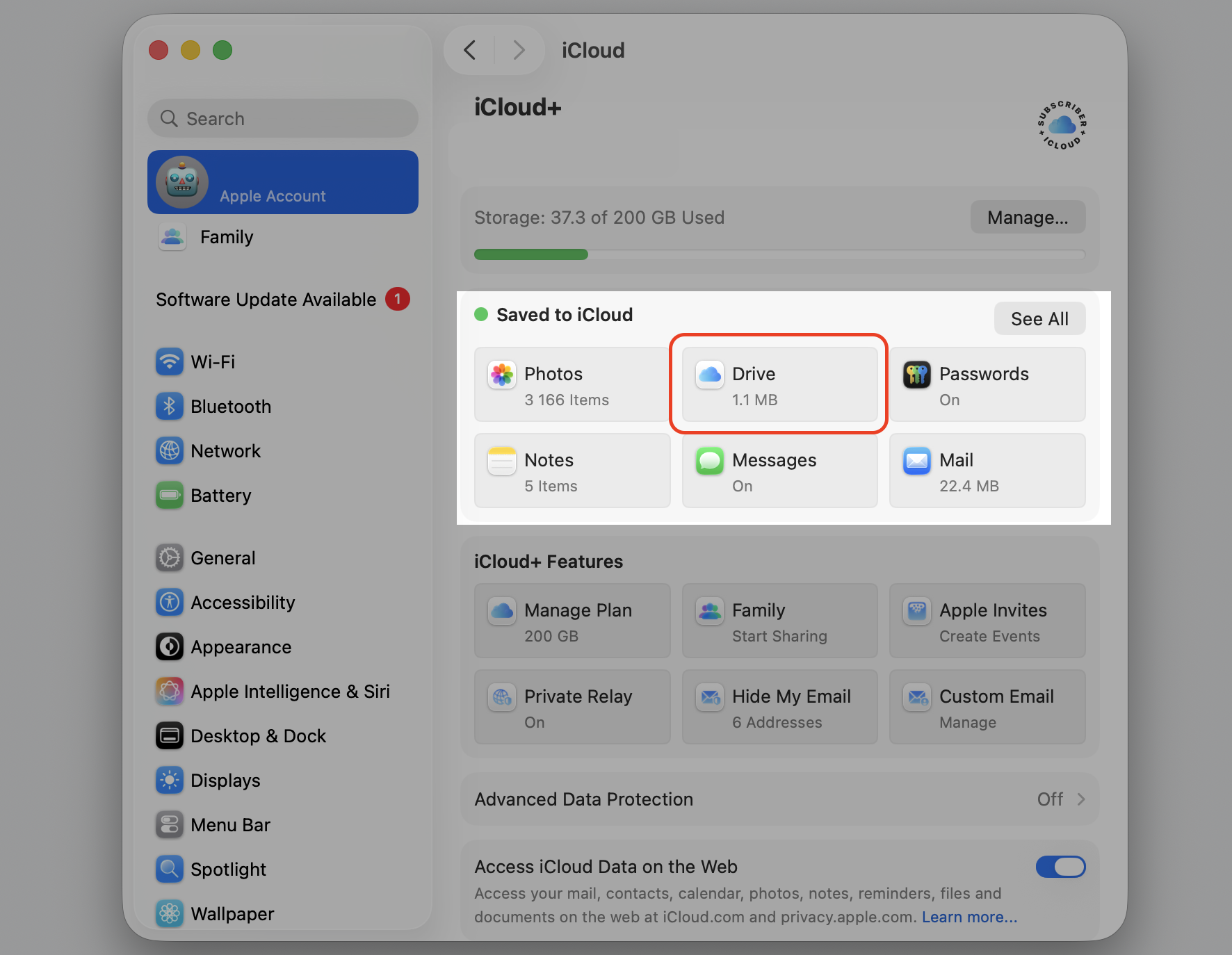Open the Passwords keys icon
Image resolution: width=1232 pixels, height=955 pixels.
[x=917, y=375]
